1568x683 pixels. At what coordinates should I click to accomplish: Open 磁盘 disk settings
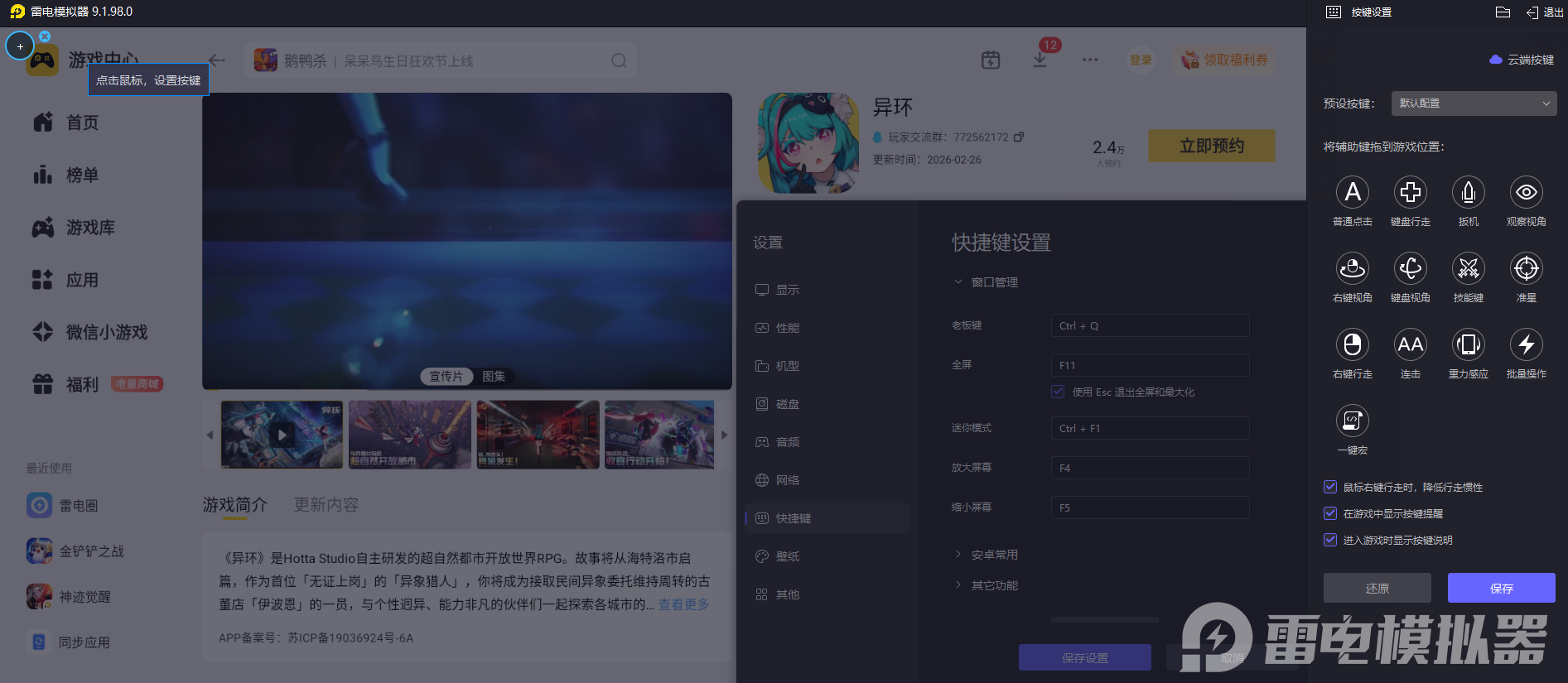point(778,404)
